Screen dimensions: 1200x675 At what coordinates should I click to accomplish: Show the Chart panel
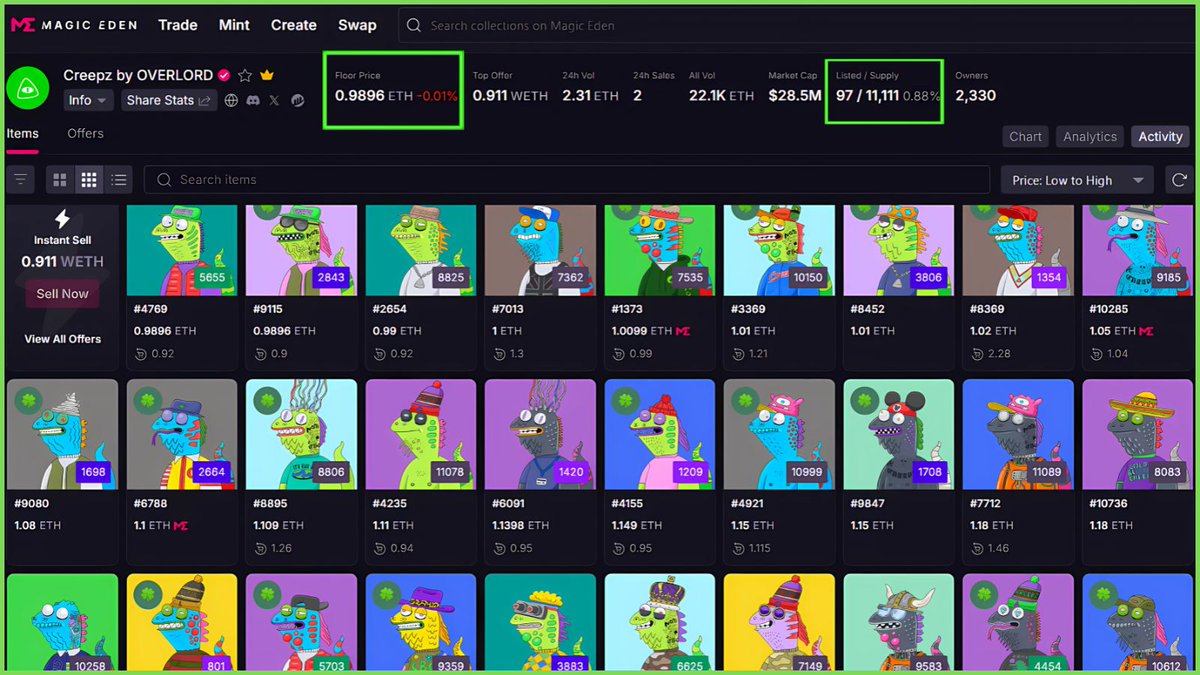[x=1025, y=137]
